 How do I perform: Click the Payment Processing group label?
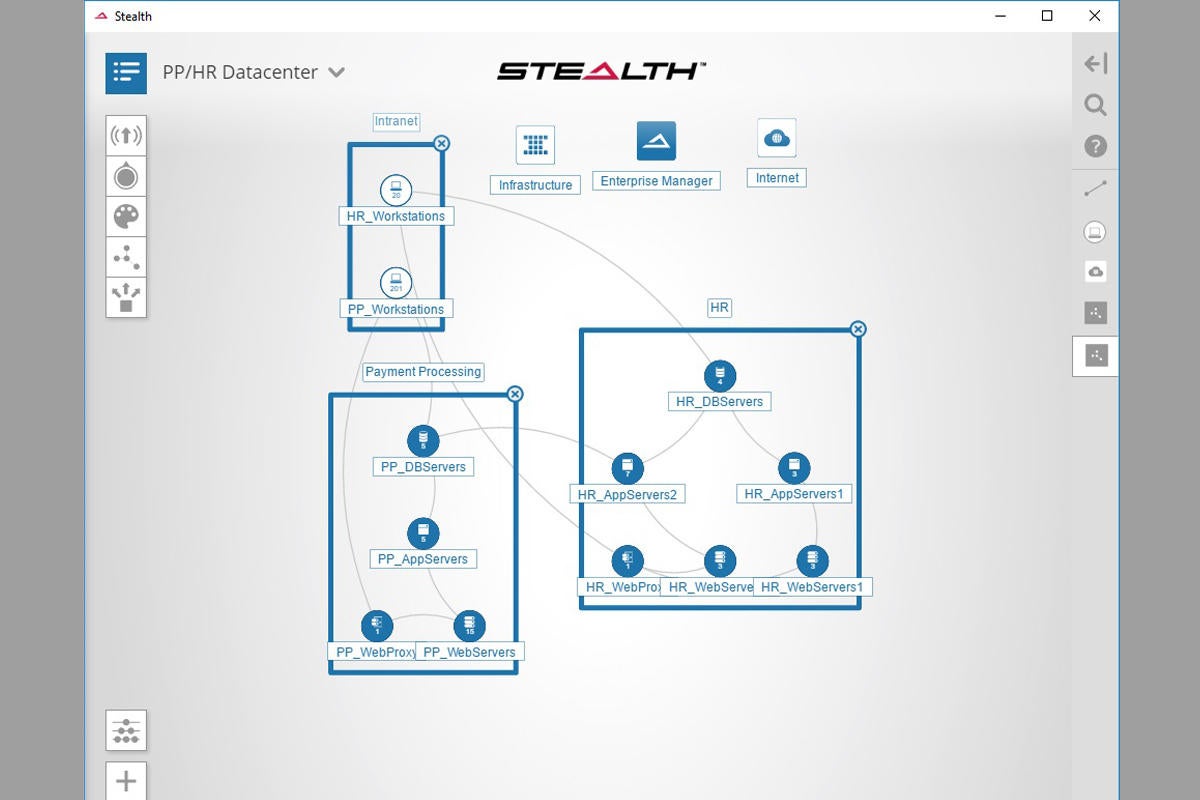point(423,372)
